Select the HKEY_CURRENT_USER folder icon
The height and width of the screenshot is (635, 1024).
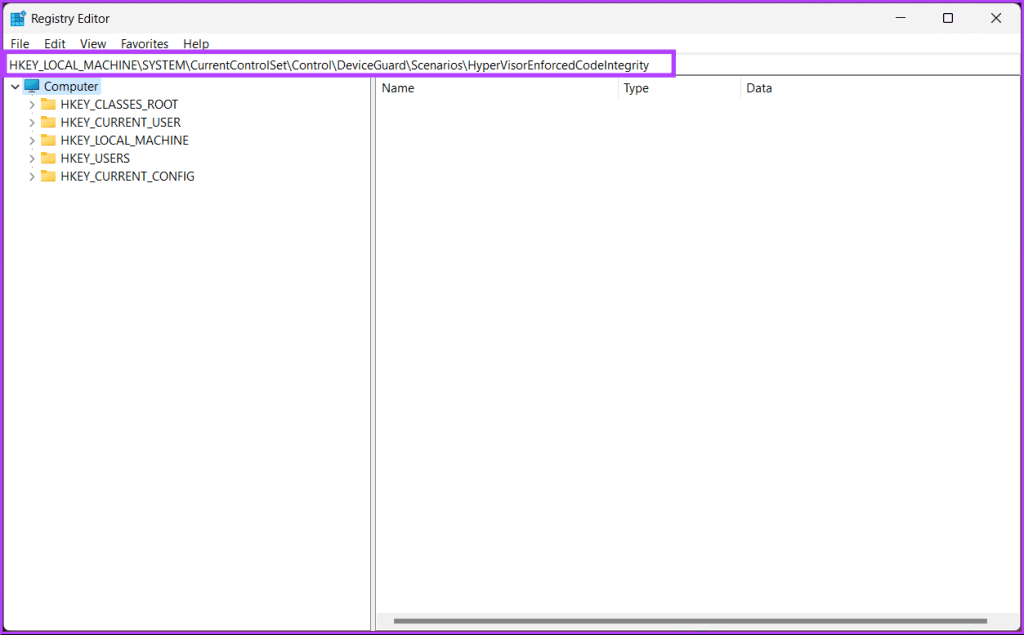click(x=49, y=122)
